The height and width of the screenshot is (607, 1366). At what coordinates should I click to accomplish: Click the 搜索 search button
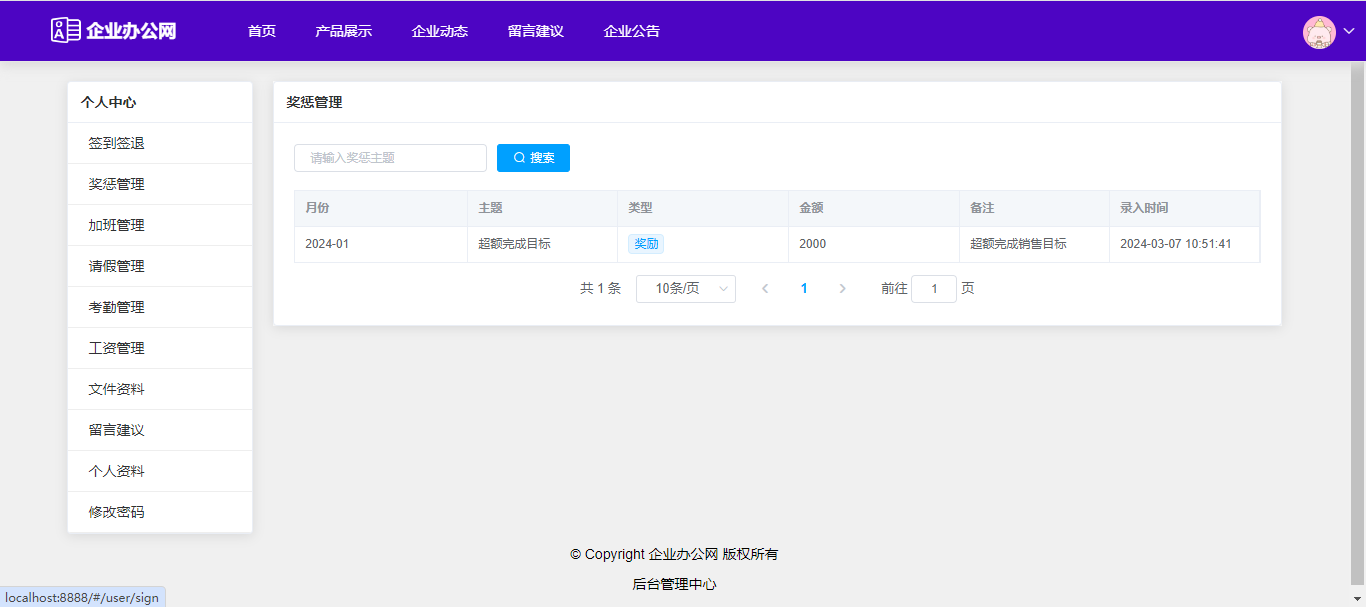533,158
